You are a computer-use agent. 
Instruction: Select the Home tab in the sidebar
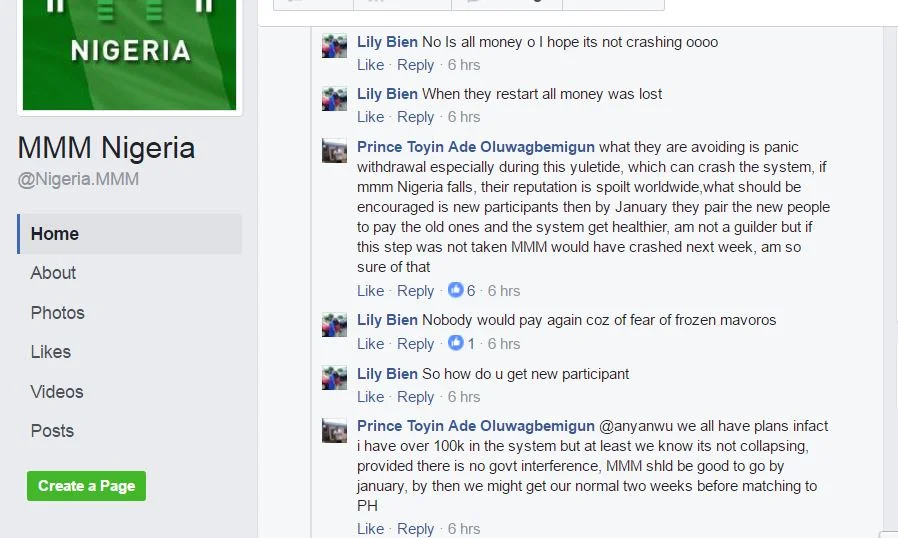(x=129, y=234)
